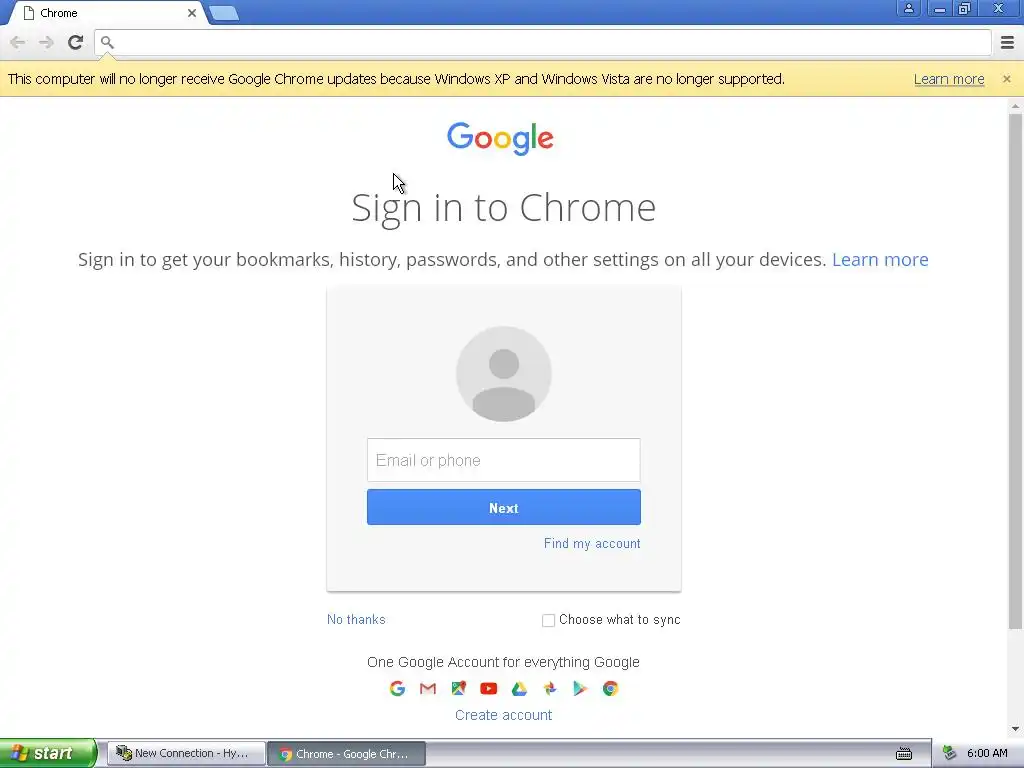Open the Chrome hamburger menu
Image resolution: width=1024 pixels, height=768 pixels.
tap(1007, 42)
